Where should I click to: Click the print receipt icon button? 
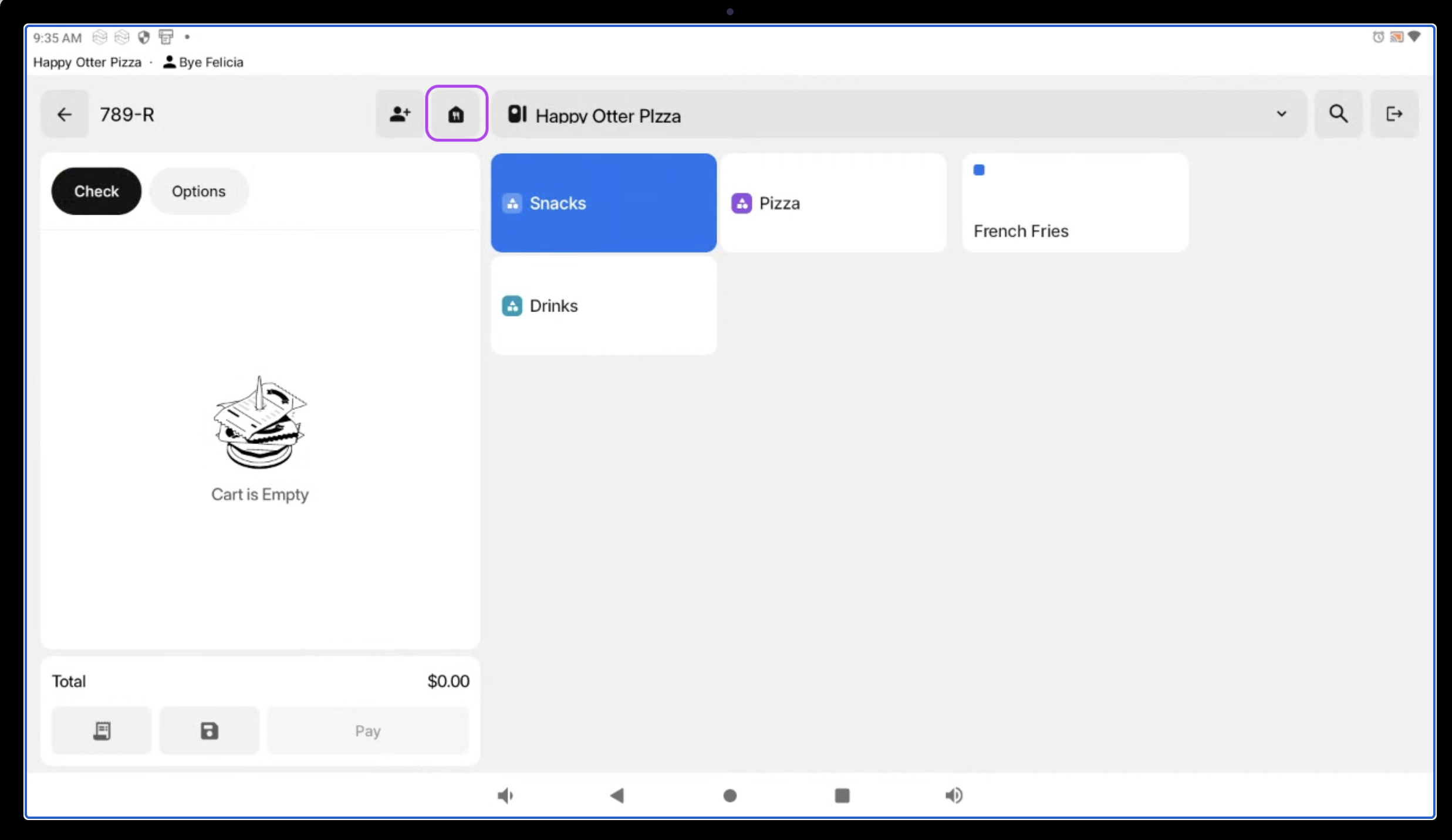[102, 730]
